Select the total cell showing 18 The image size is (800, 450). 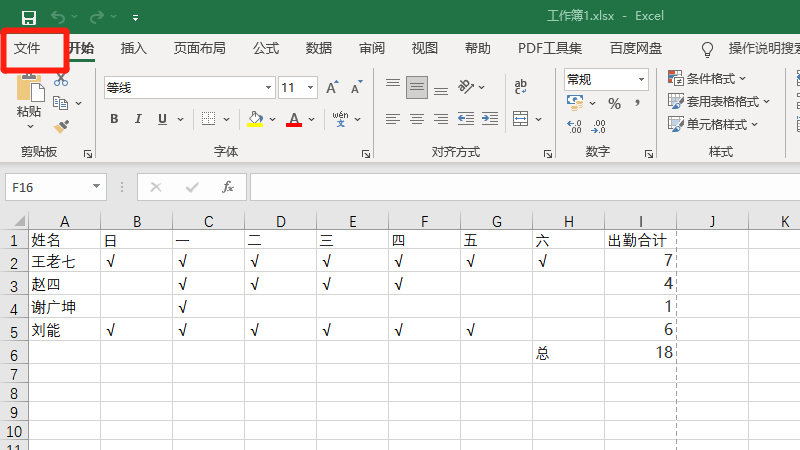[640, 353]
